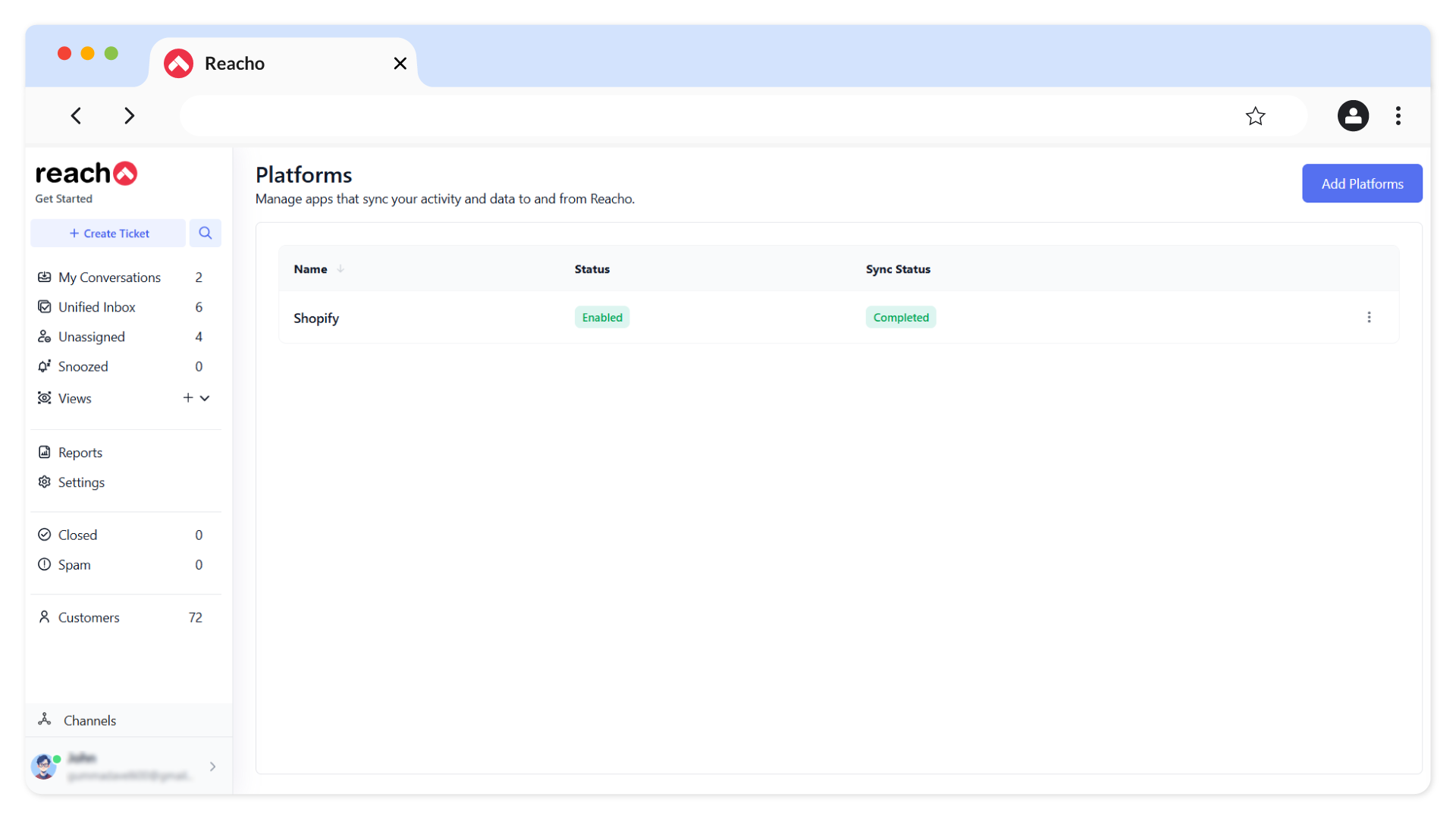Click the Channels network icon
The height and width of the screenshot is (819, 1456).
pos(45,719)
